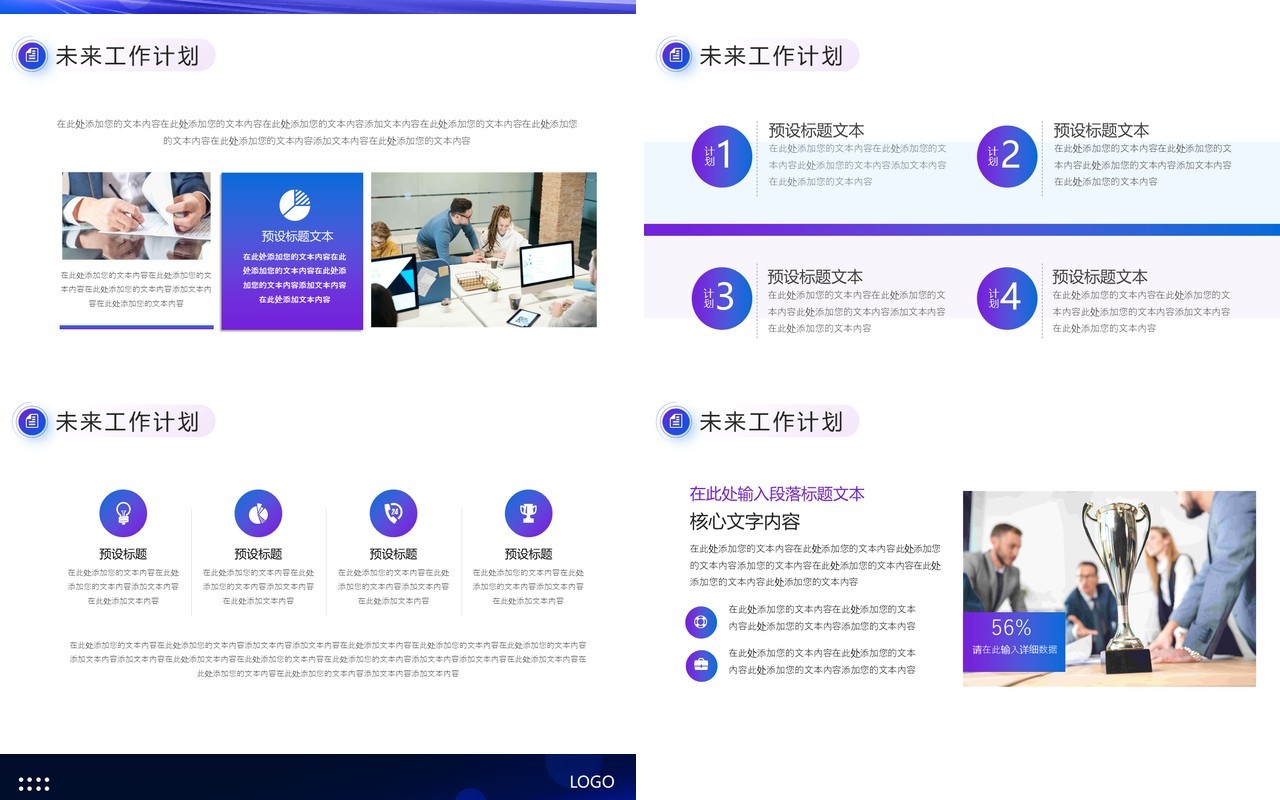Click the 未来工作计划 title above the 计划 1 circle
This screenshot has height=800, width=1280.
(771, 56)
